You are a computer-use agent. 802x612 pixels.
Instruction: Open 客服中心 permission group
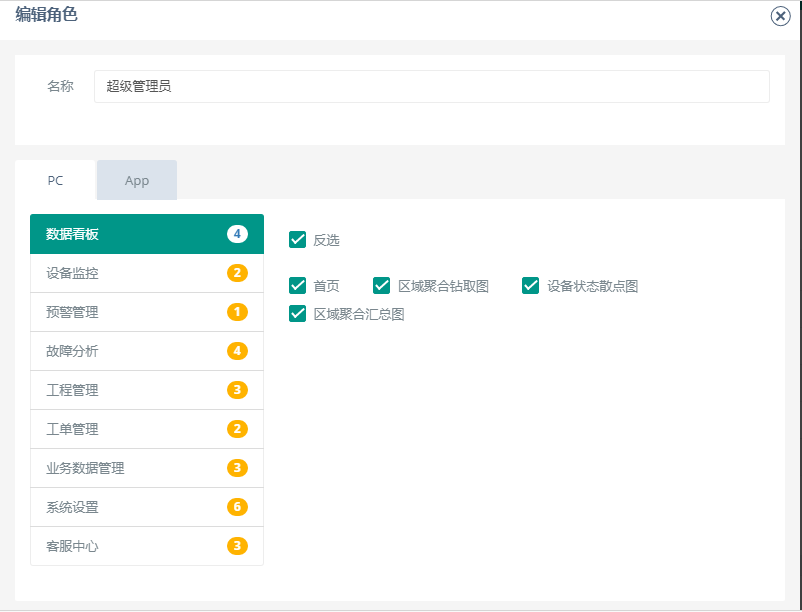(x=147, y=546)
